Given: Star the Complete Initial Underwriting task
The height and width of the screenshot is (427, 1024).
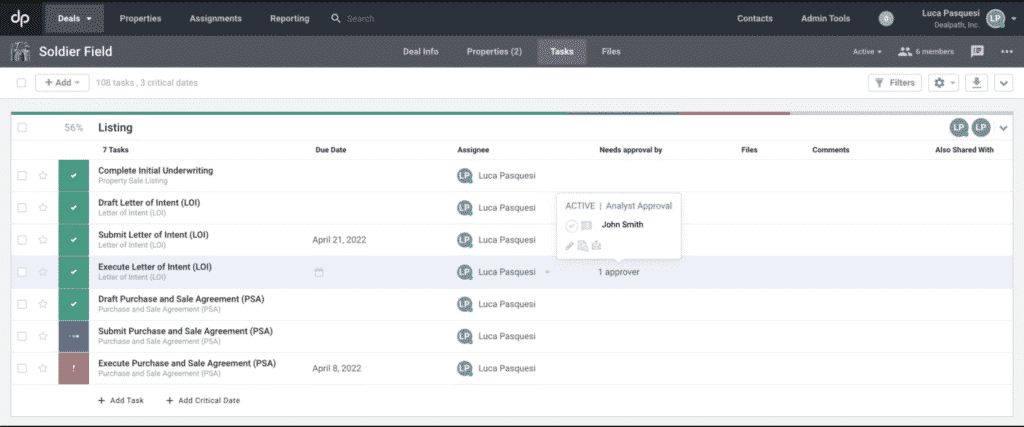Looking at the screenshot, I should point(43,176).
